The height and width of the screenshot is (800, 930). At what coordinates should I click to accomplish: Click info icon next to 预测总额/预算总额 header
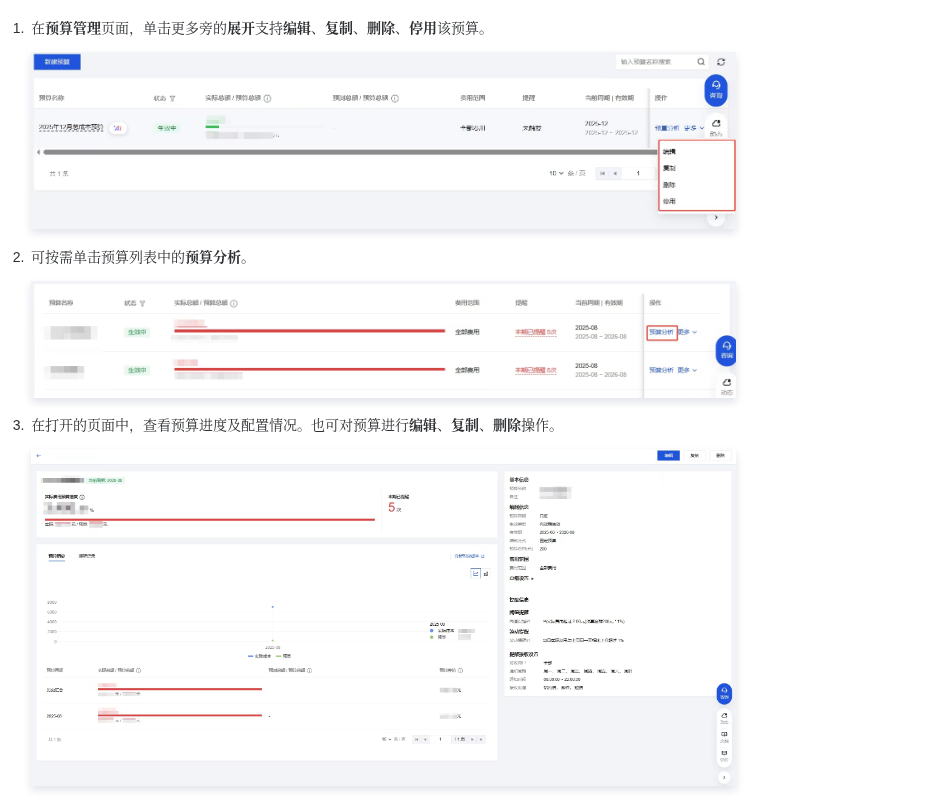(x=395, y=98)
